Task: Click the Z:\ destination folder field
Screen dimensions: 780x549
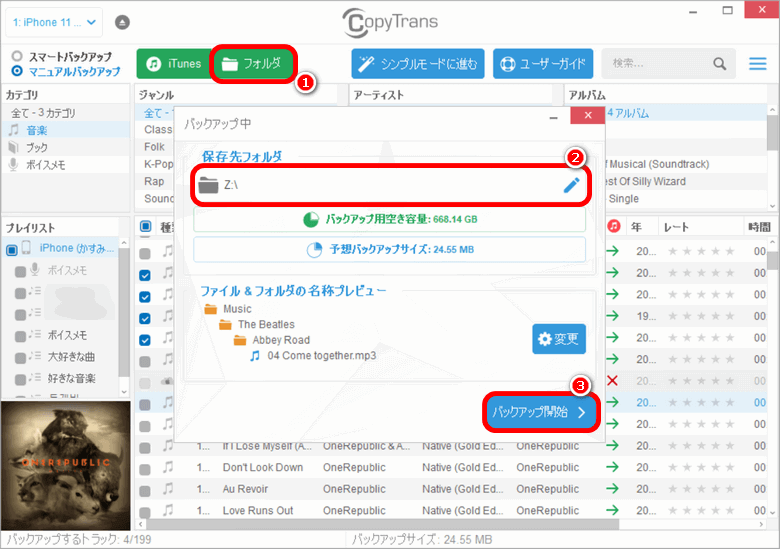Action: [x=391, y=185]
